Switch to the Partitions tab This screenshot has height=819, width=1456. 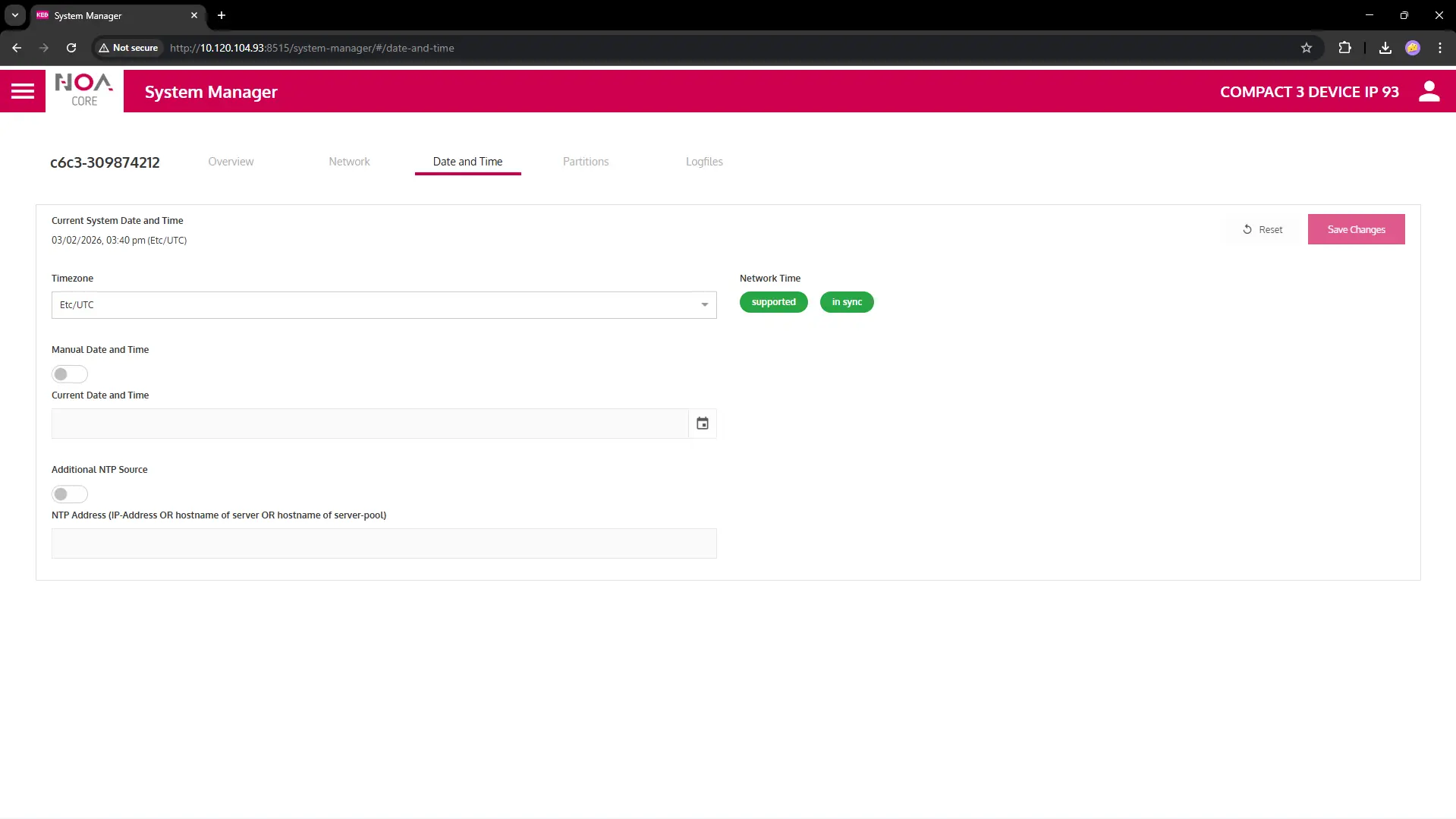click(x=585, y=162)
